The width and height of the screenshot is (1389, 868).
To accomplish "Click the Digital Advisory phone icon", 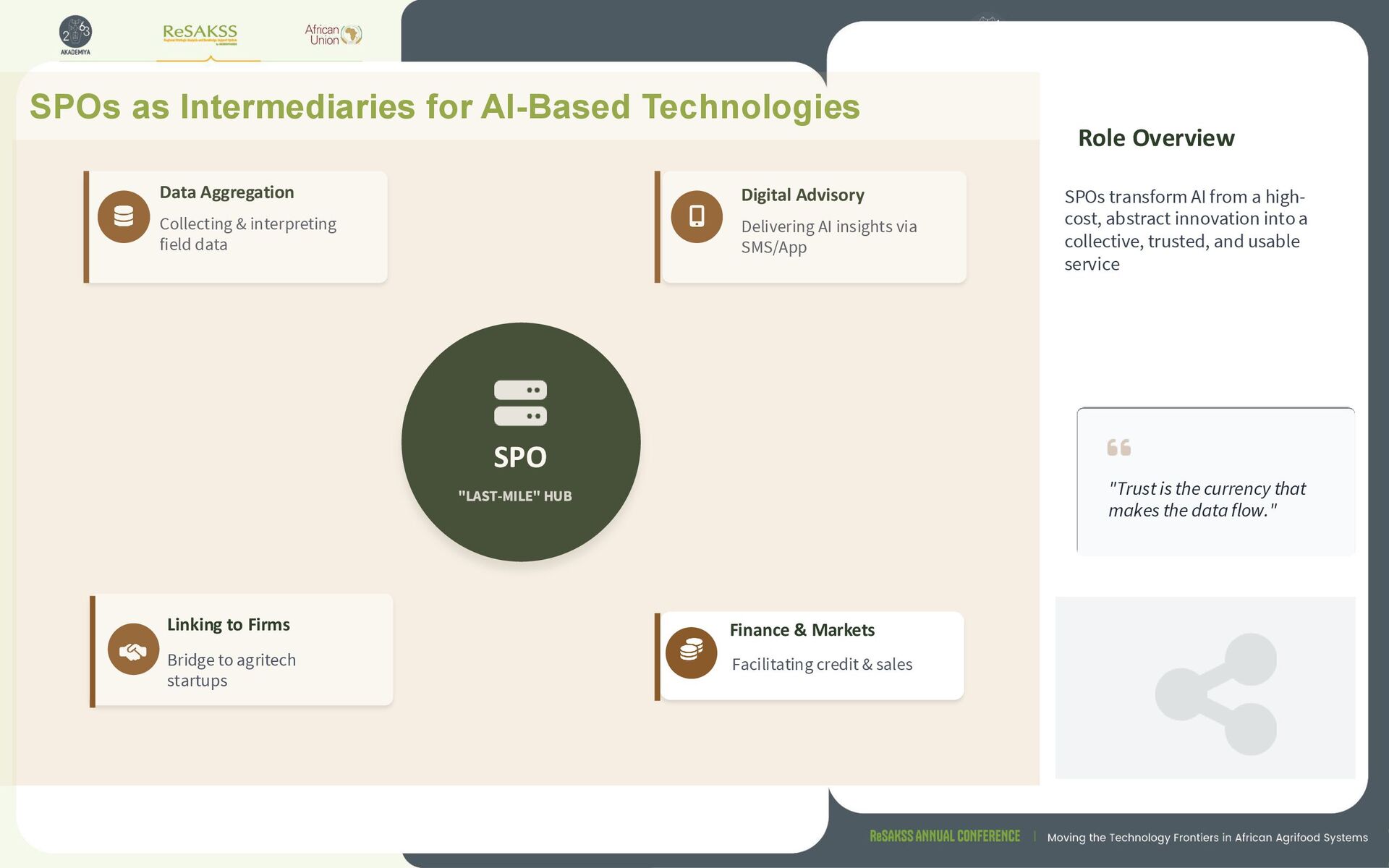I will coord(697,217).
